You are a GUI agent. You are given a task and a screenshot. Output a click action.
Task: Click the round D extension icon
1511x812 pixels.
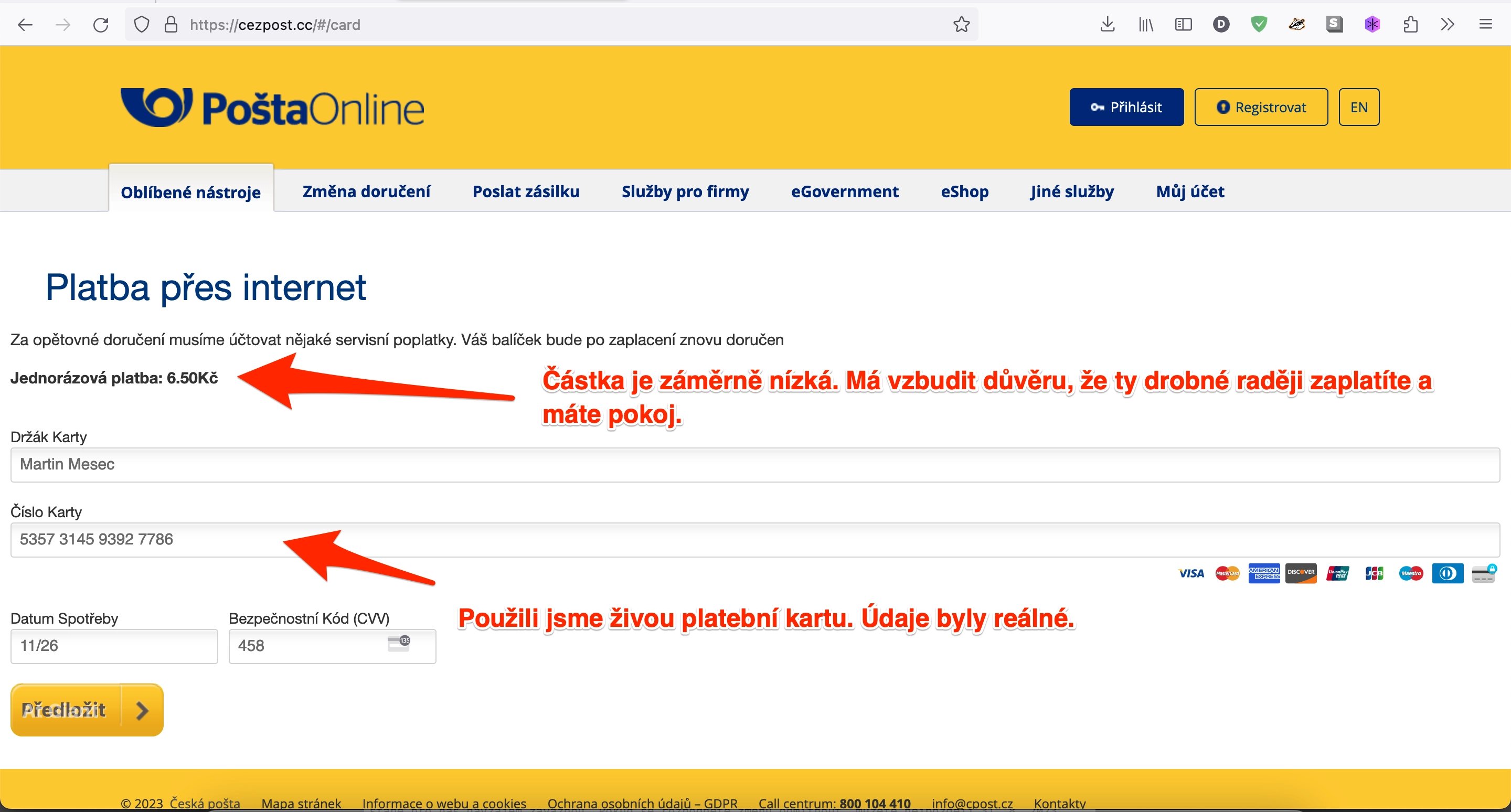coord(1221,25)
